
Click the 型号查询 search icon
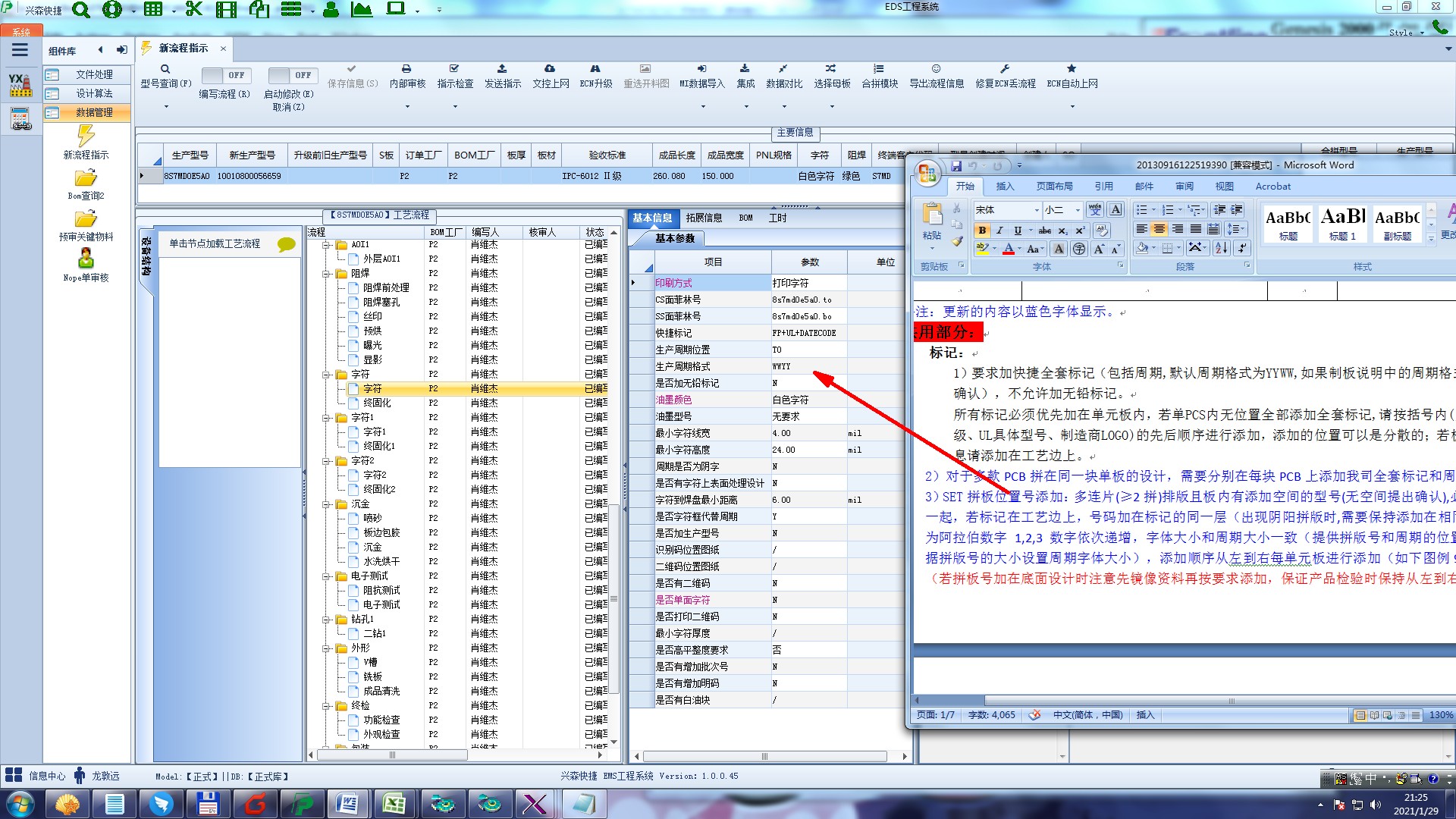point(165,69)
